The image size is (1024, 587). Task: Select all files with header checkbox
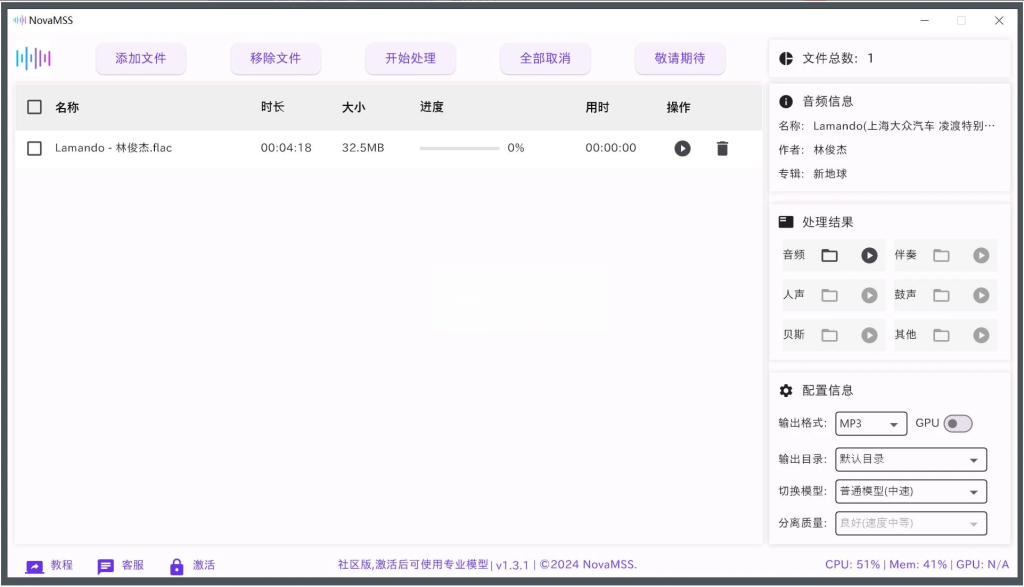pos(35,107)
